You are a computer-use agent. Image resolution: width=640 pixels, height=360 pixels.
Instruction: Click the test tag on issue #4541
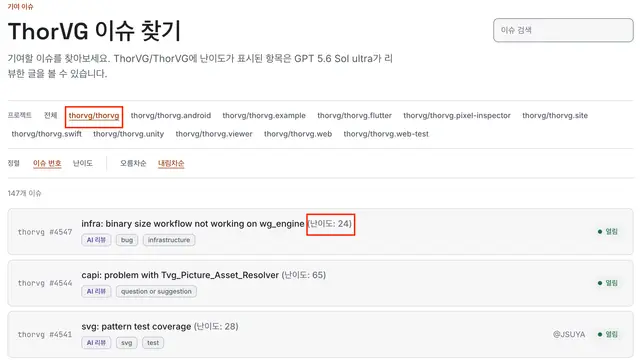click(x=153, y=343)
